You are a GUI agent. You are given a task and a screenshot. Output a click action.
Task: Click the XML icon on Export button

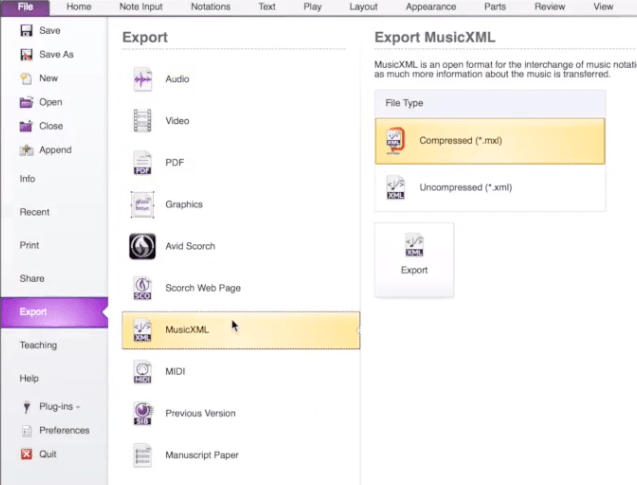(x=414, y=245)
